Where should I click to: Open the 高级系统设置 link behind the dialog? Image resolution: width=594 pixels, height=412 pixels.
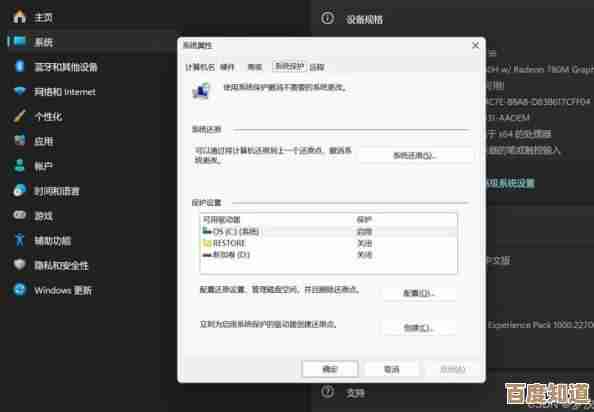coord(510,184)
